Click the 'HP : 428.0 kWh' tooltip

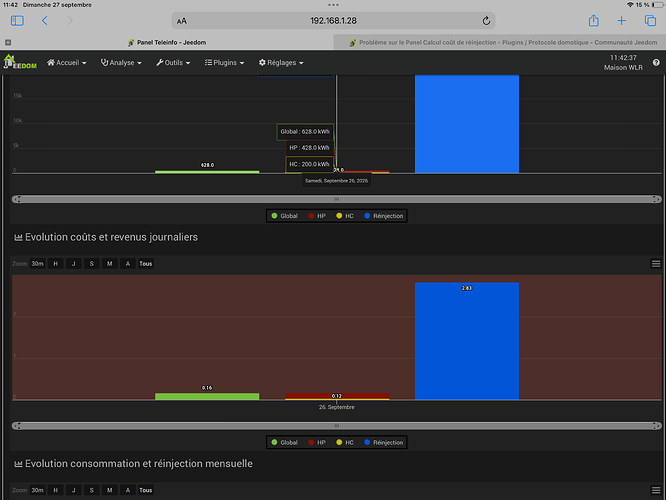point(309,148)
